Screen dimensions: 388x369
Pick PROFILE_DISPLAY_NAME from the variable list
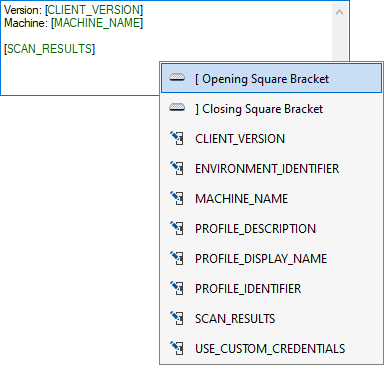pyautogui.click(x=271, y=259)
